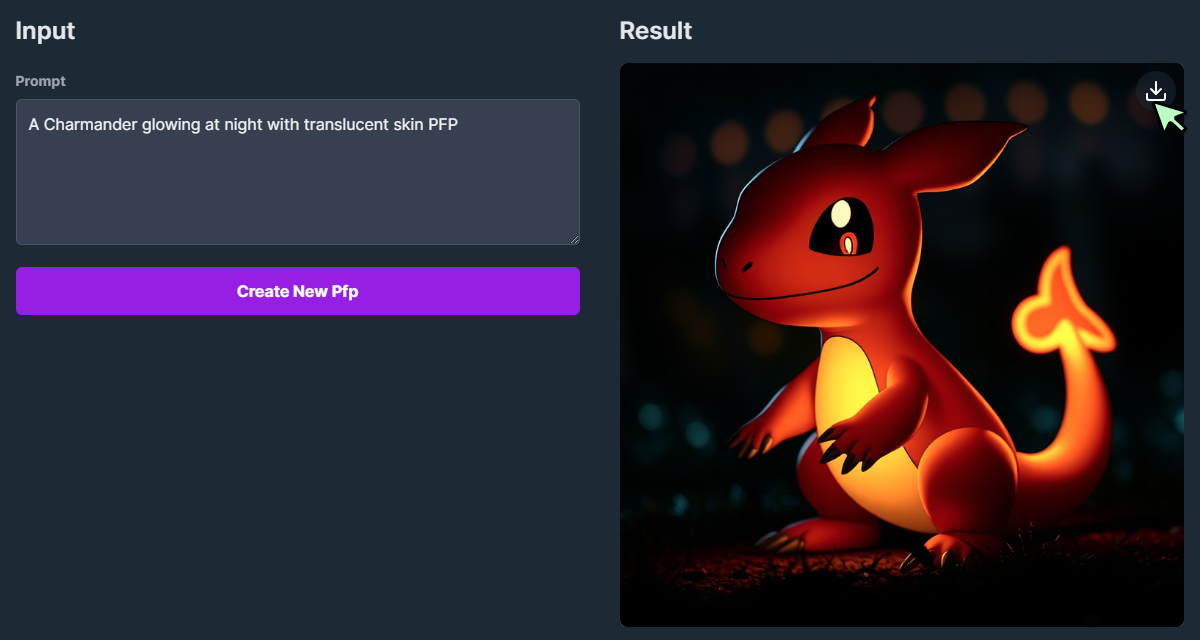This screenshot has width=1200, height=640.
Task: Click Charmander's snout nostril in the image
Action: (x=747, y=264)
